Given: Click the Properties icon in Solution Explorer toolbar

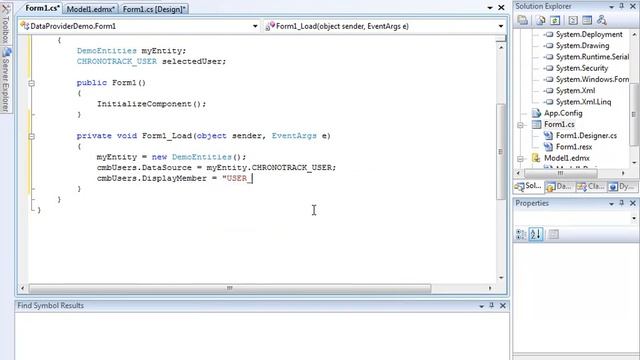Looking at the screenshot, I should (523, 20).
